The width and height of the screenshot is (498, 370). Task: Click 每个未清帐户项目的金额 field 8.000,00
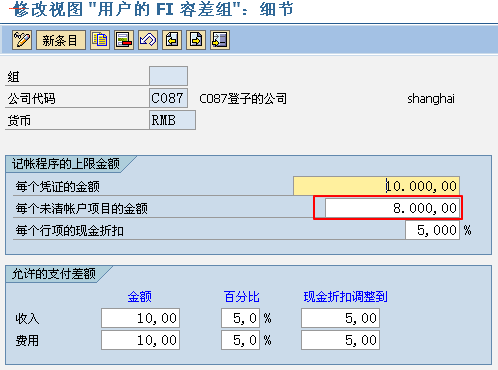392,208
